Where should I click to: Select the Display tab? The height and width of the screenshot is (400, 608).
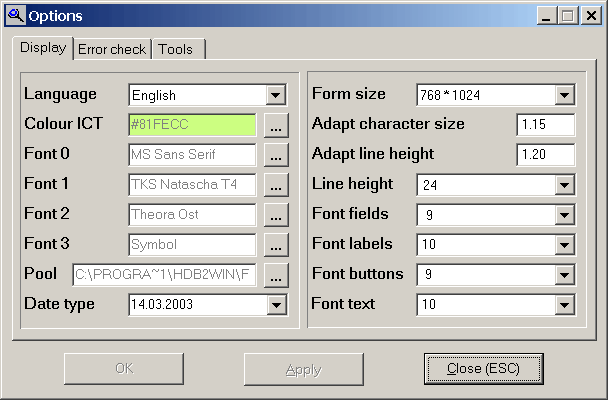43,48
